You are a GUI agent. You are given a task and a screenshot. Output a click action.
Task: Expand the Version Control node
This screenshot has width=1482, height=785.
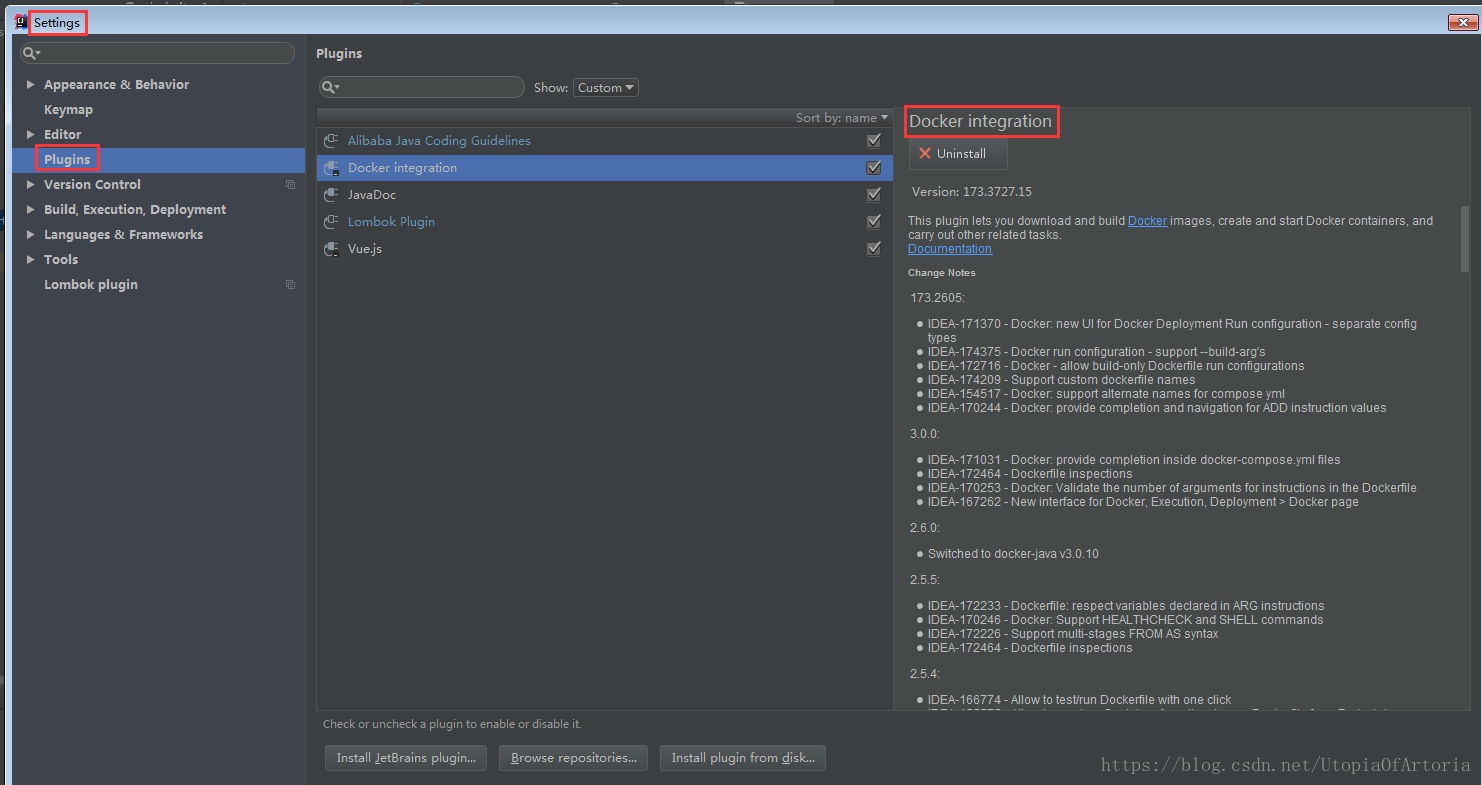(30, 185)
